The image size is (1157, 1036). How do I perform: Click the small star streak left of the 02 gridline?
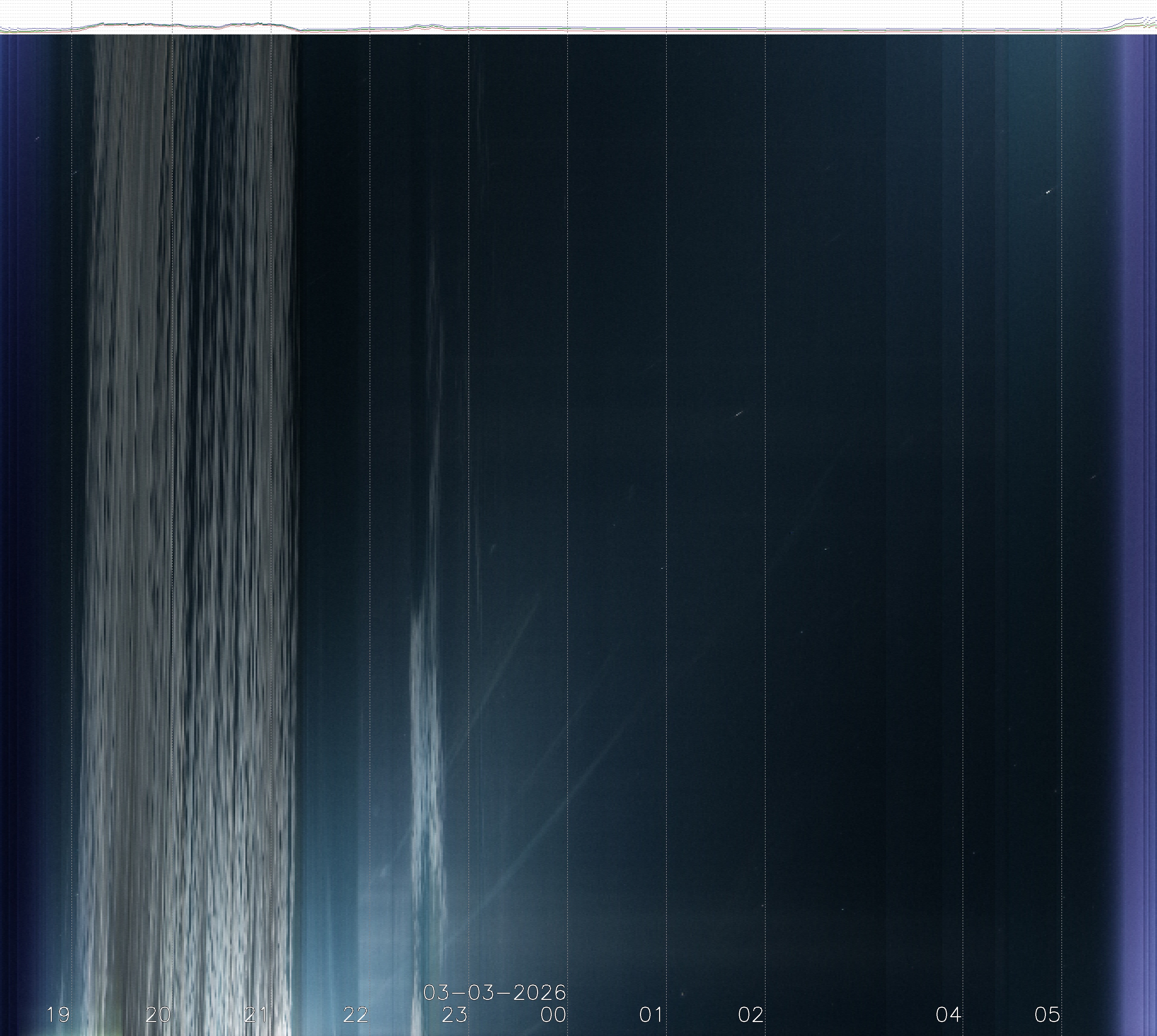pyautogui.click(x=738, y=414)
